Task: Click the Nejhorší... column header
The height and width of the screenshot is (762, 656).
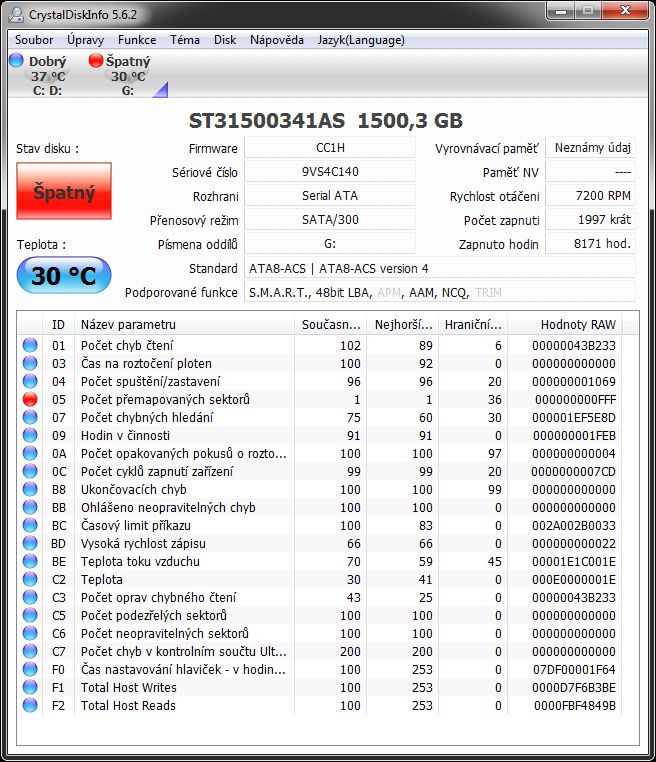Action: pos(403,325)
